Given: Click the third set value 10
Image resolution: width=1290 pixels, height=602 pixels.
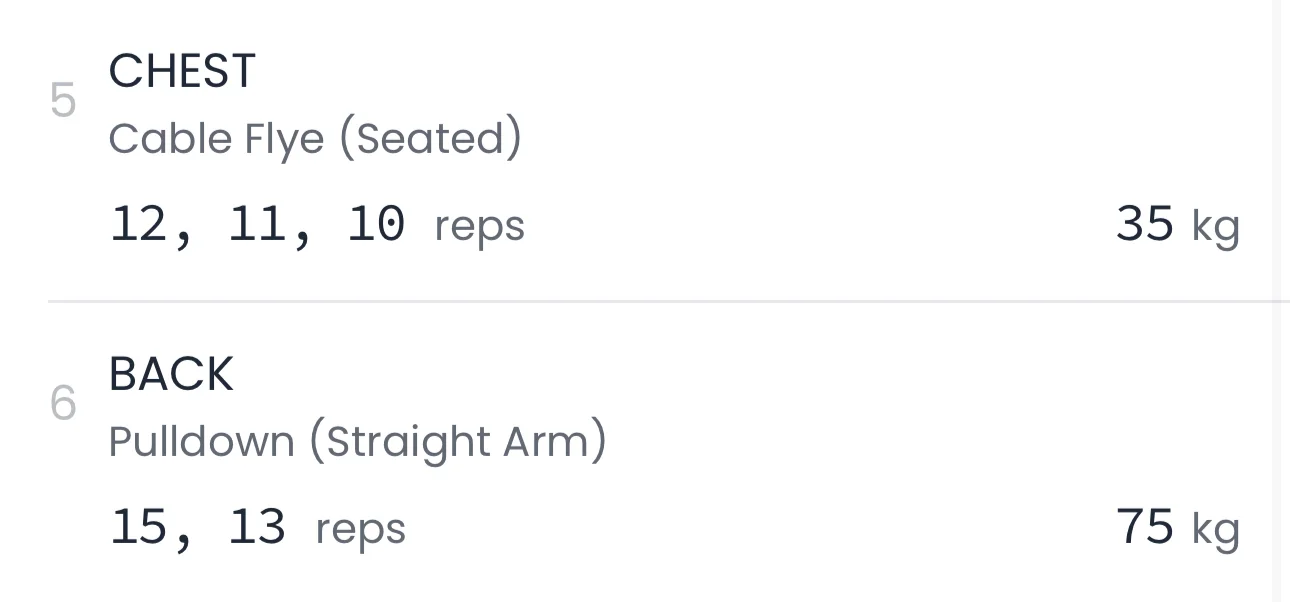Looking at the screenshot, I should pos(376,223).
